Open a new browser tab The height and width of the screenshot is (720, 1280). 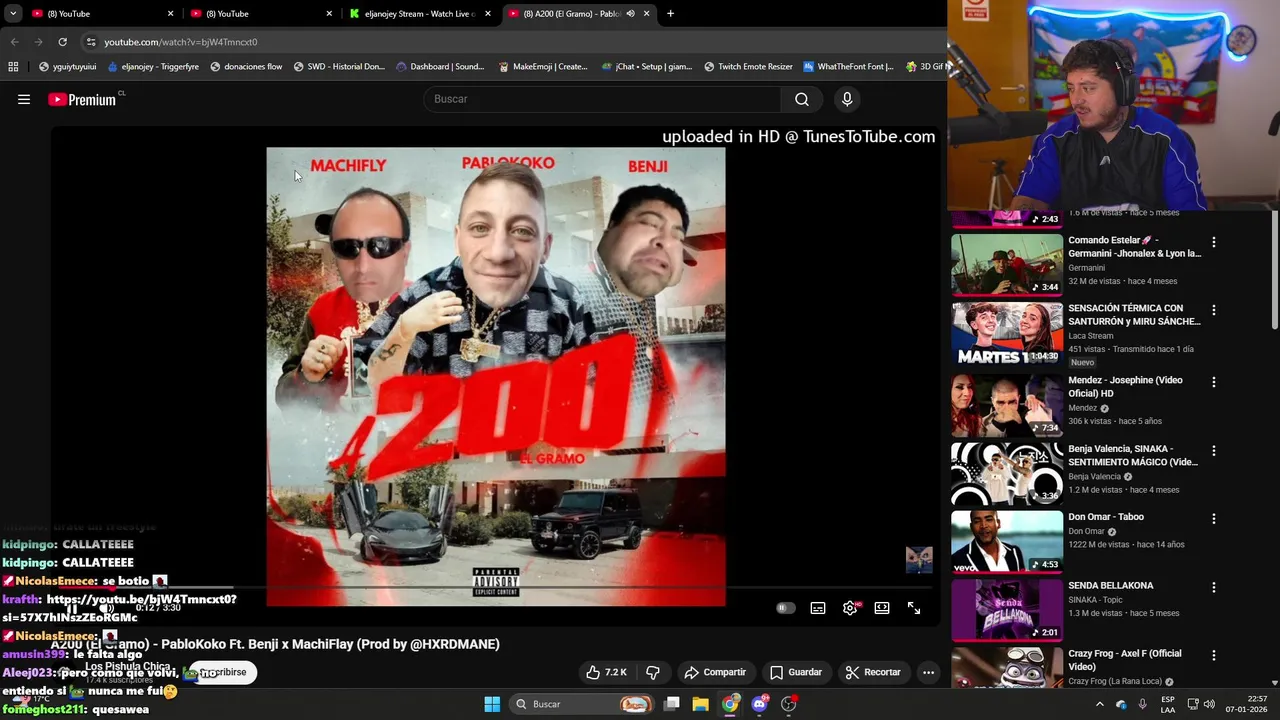(x=670, y=14)
